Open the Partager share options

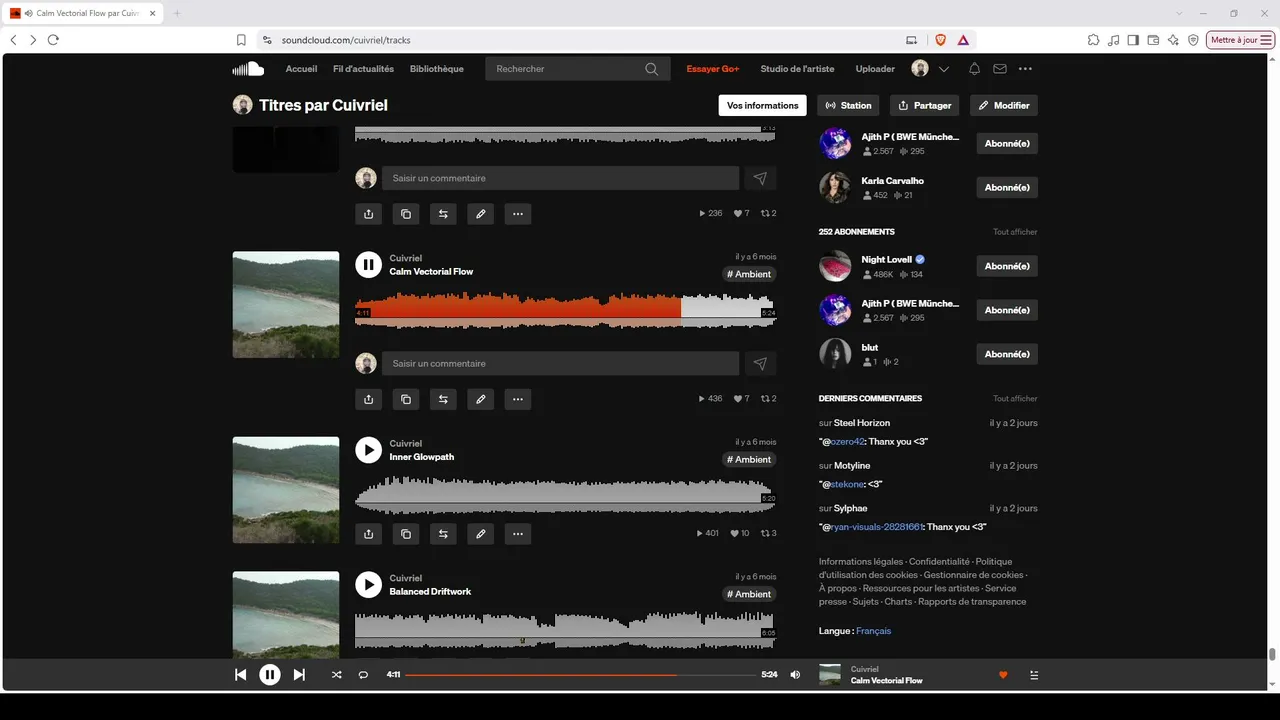click(924, 105)
